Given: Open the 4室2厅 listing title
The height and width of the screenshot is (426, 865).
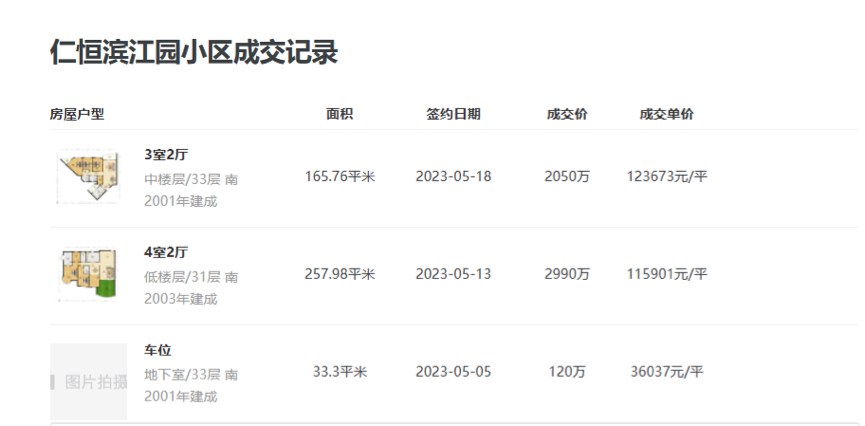Looking at the screenshot, I should coord(166,252).
